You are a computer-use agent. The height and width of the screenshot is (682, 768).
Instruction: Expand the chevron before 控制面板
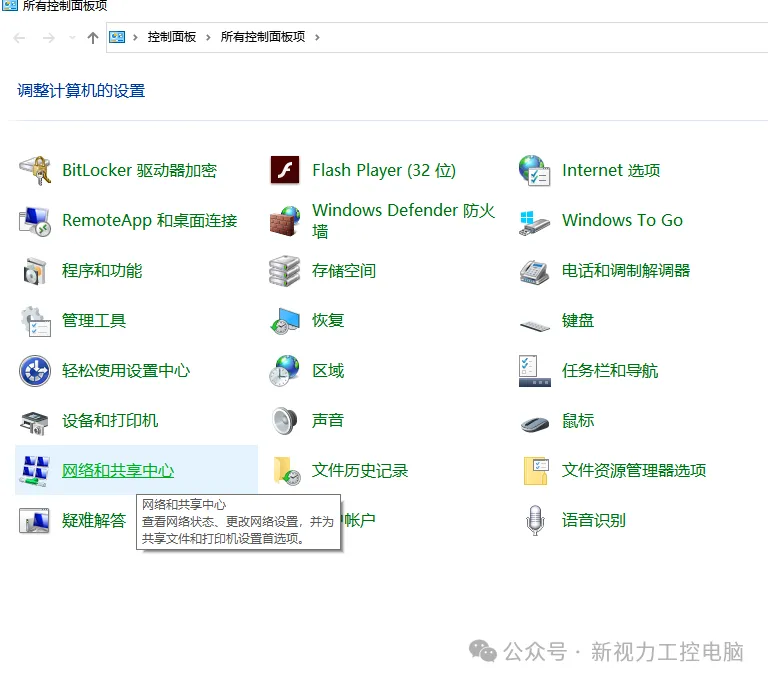click(135, 37)
